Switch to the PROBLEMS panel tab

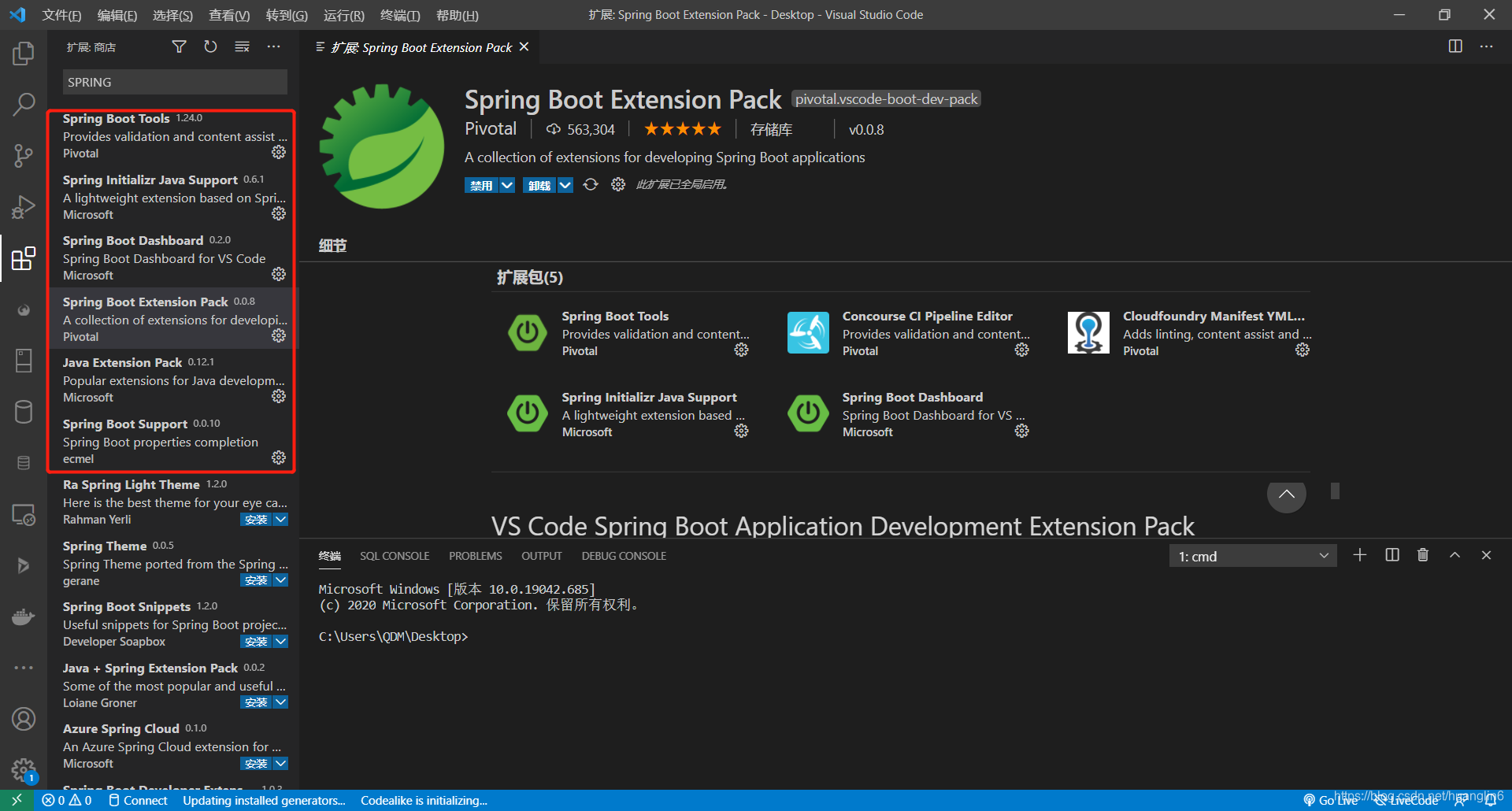476,556
